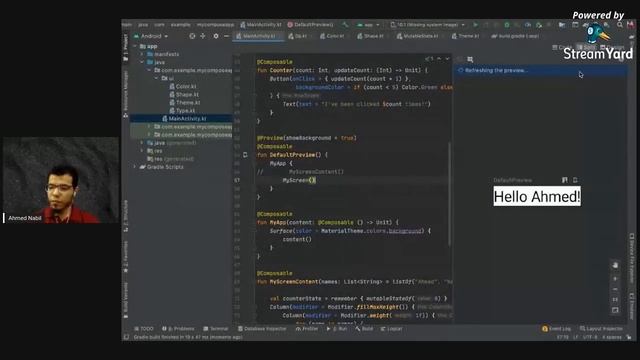Switch editor to Code-only view

coord(562,47)
